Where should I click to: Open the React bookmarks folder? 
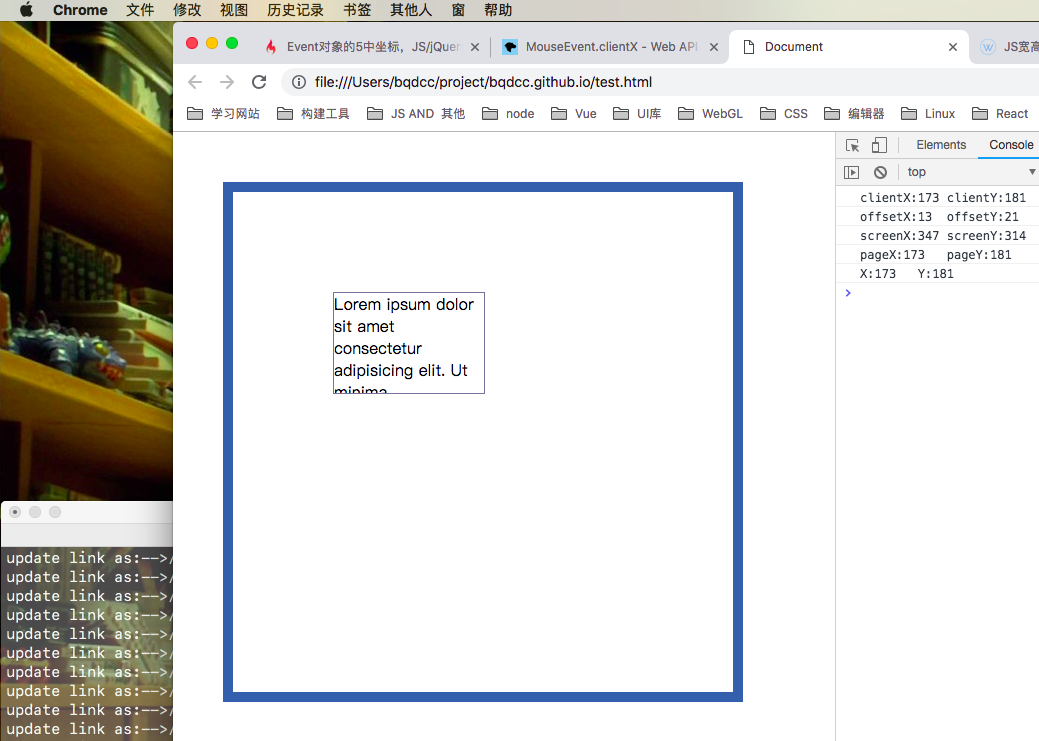(x=1000, y=114)
